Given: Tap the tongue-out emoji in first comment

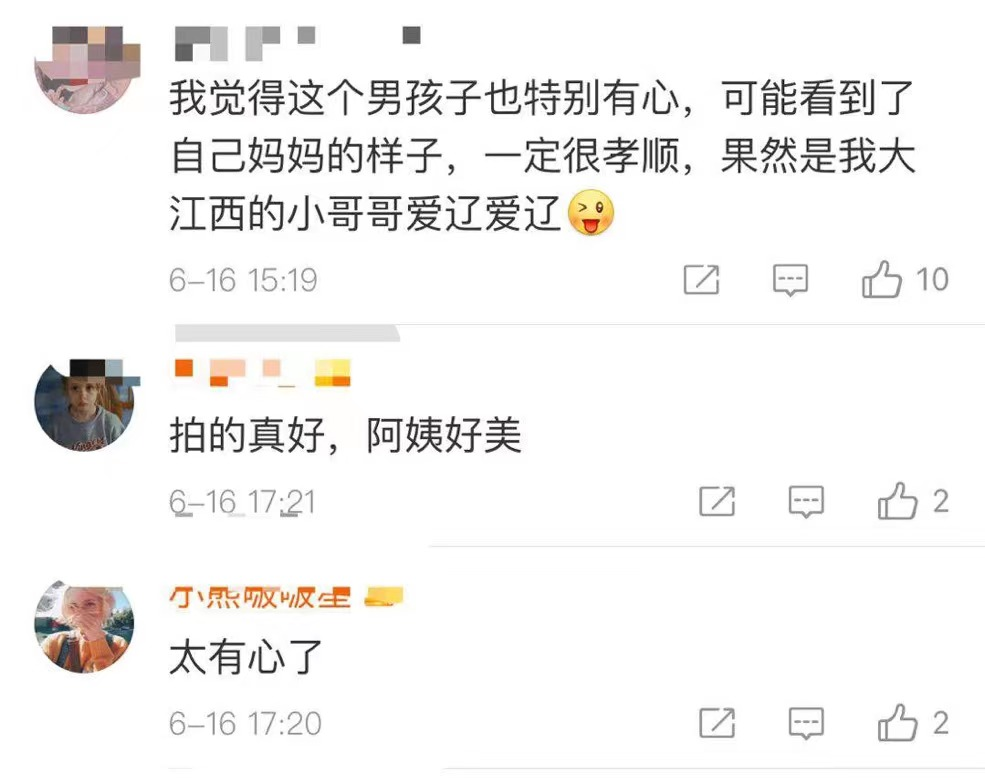Looking at the screenshot, I should click(590, 212).
